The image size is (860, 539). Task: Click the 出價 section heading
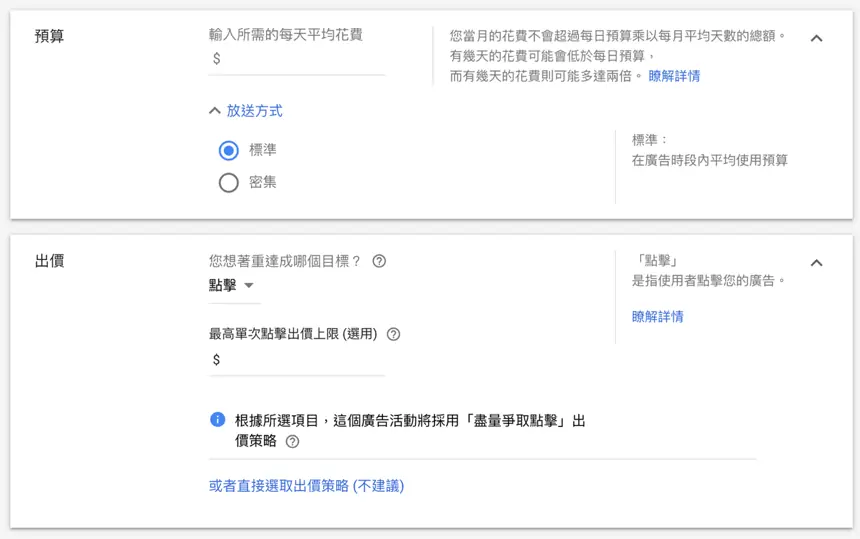pyautogui.click(x=49, y=261)
